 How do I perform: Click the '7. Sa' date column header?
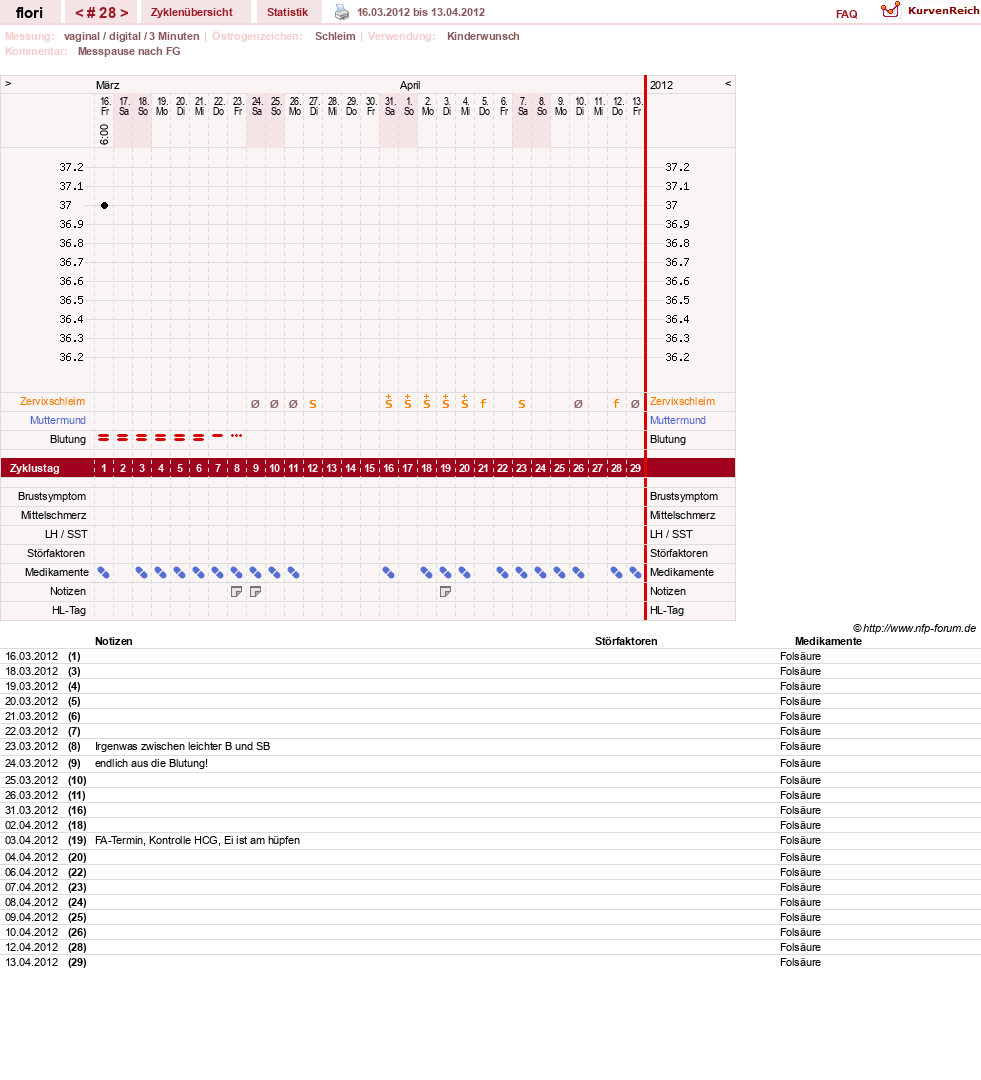point(522,106)
